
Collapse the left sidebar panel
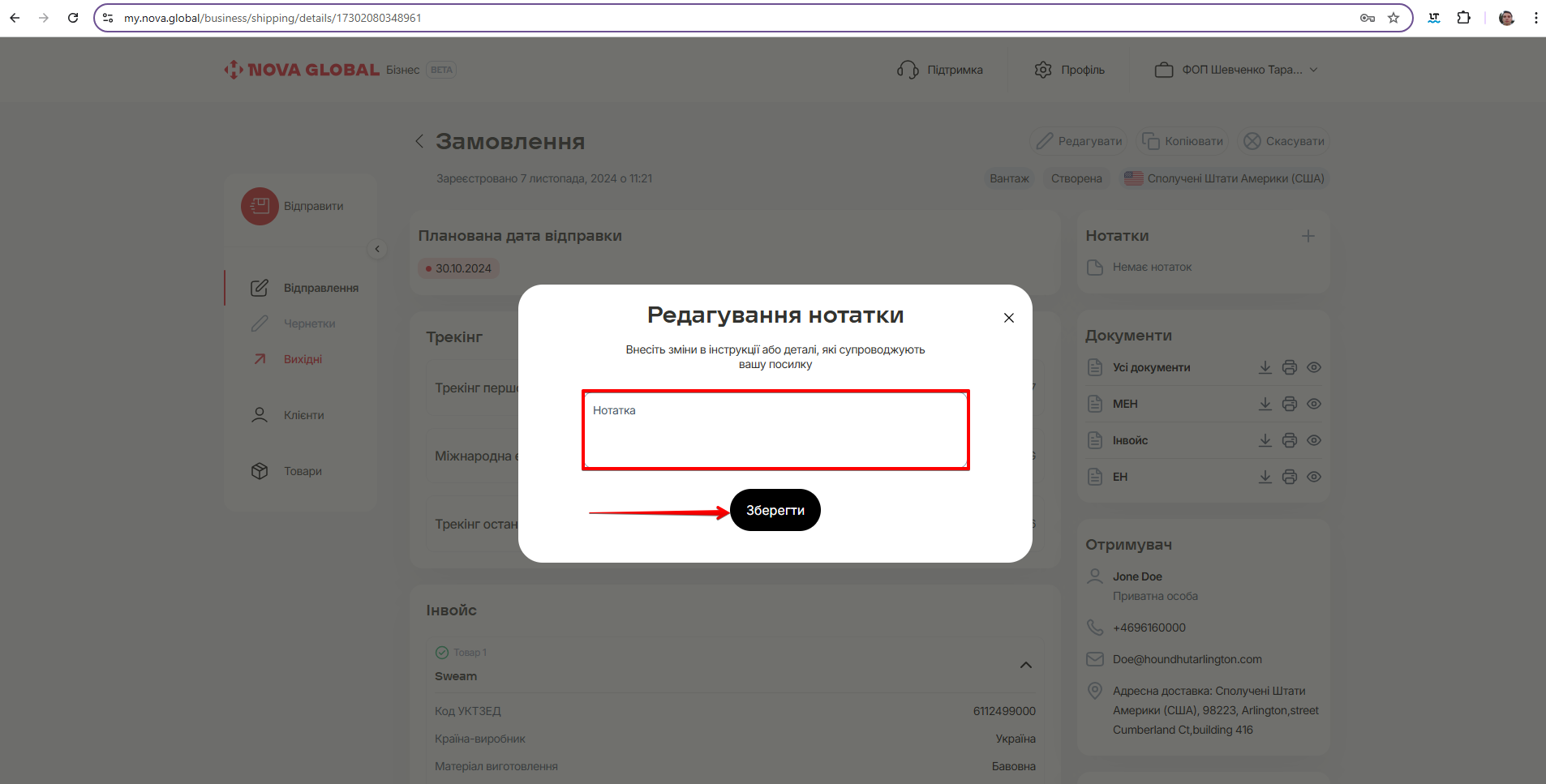tap(377, 249)
